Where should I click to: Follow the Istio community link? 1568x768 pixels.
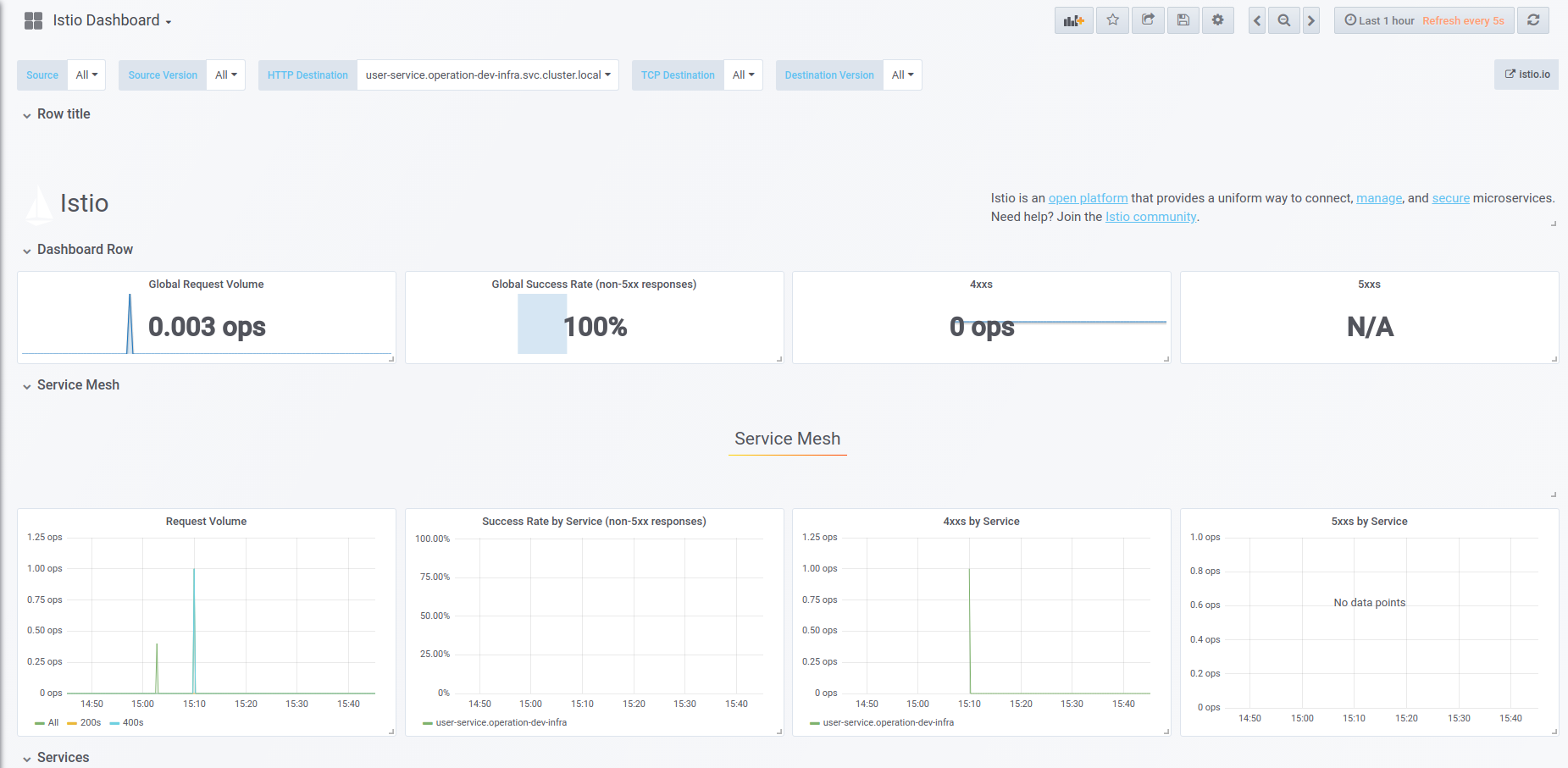coord(1150,217)
